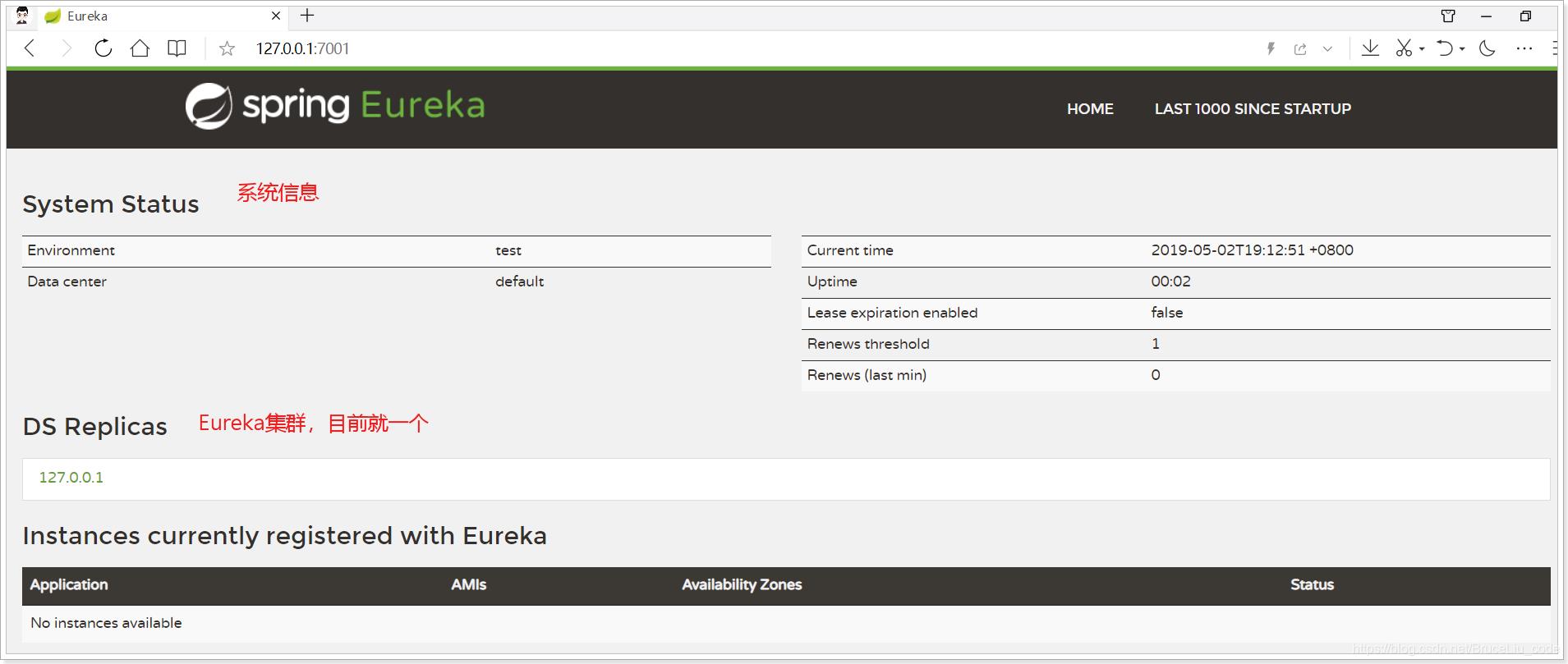Open the browser home page
This screenshot has width=1568, height=664.
[140, 48]
